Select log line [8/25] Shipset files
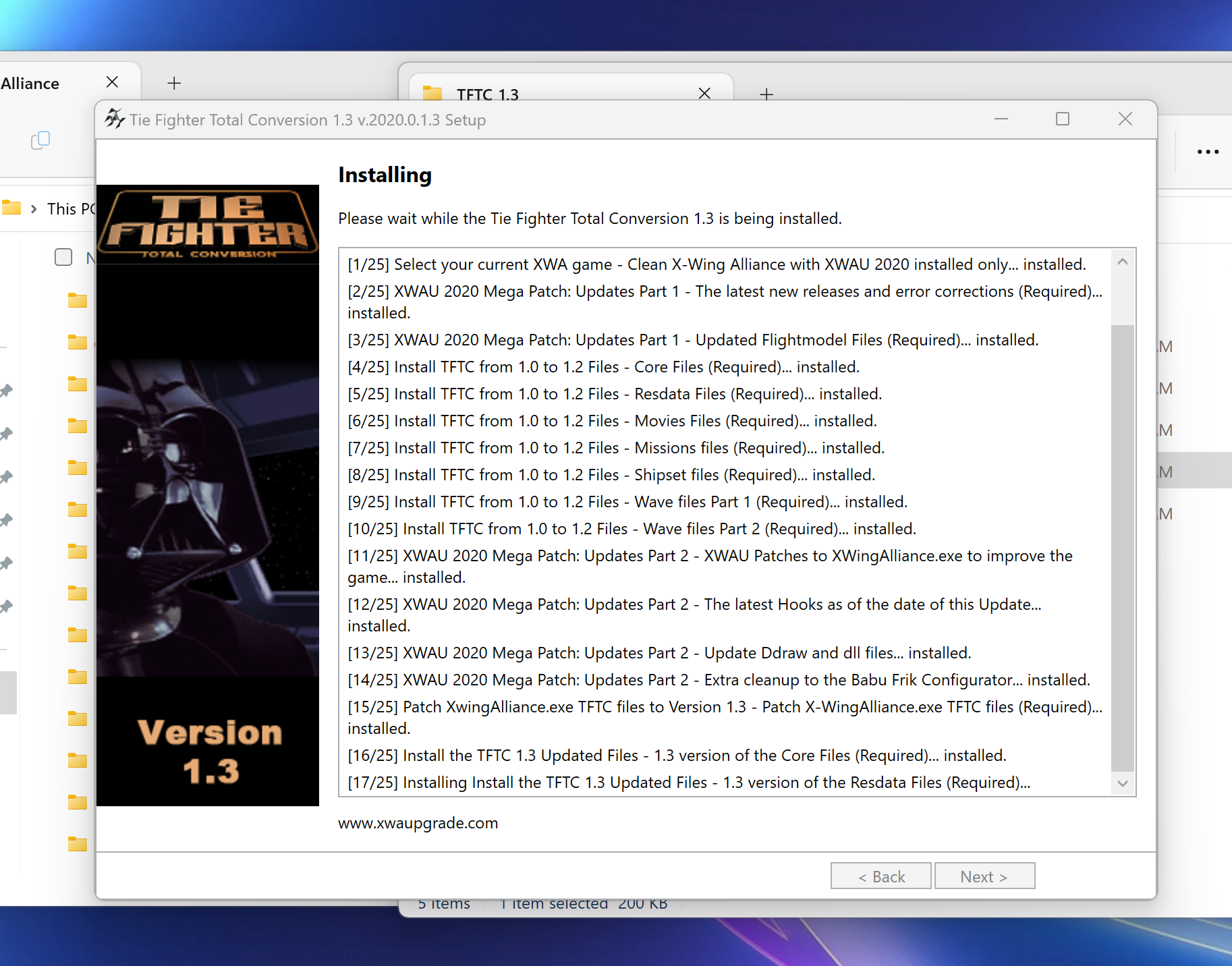 pos(611,475)
